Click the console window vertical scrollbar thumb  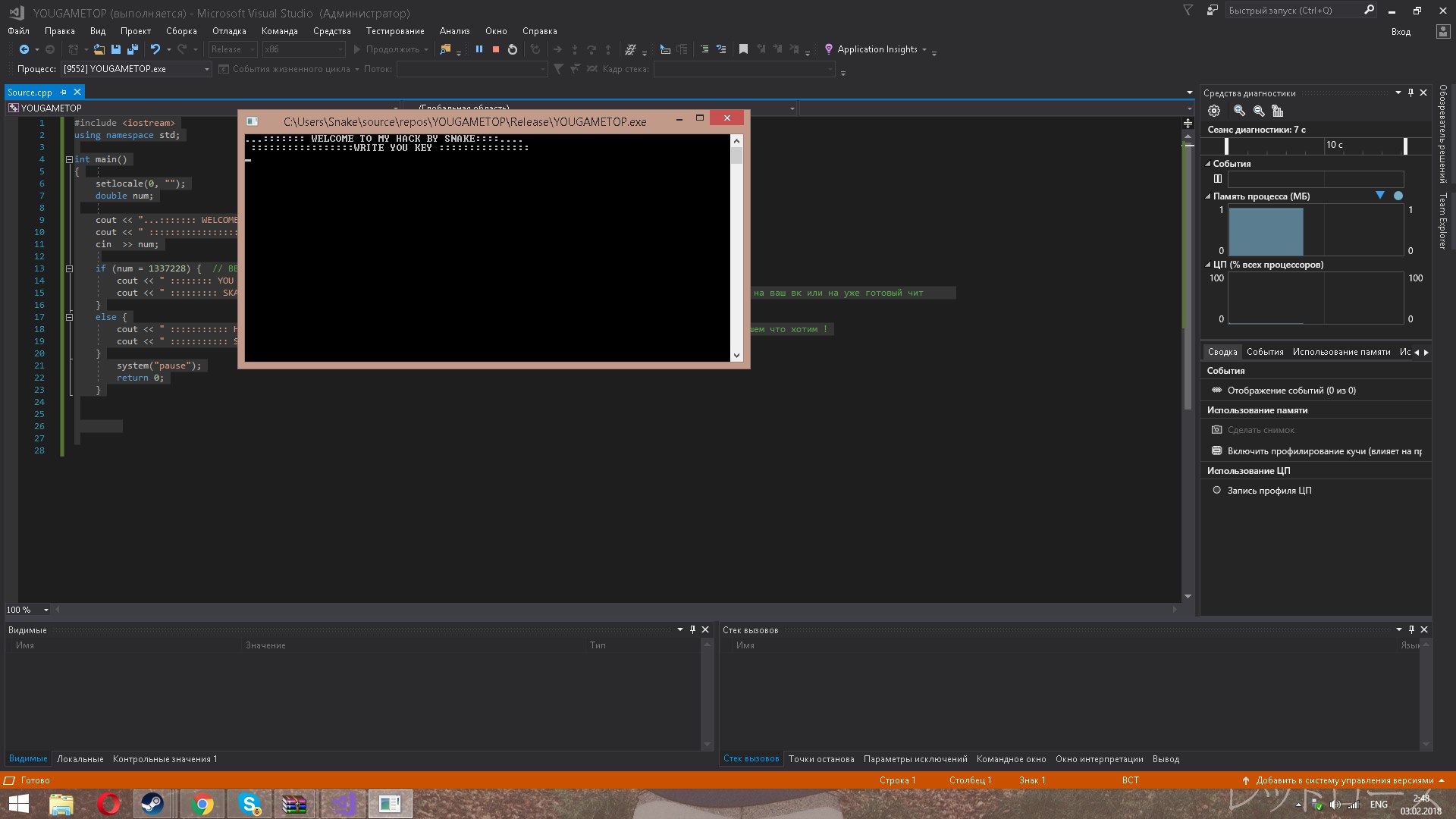[x=736, y=156]
